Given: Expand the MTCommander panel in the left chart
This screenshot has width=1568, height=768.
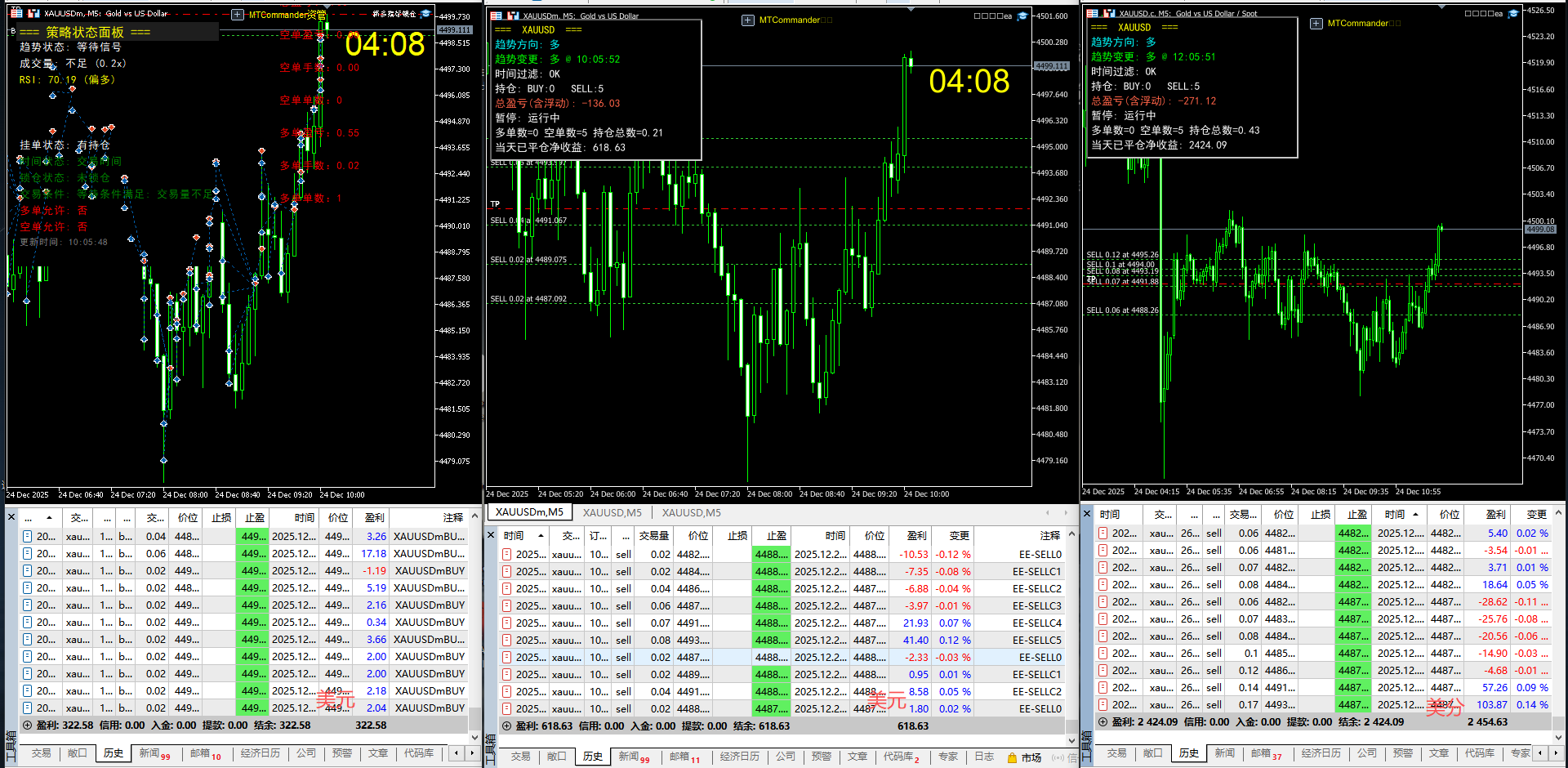Looking at the screenshot, I should click(x=238, y=15).
